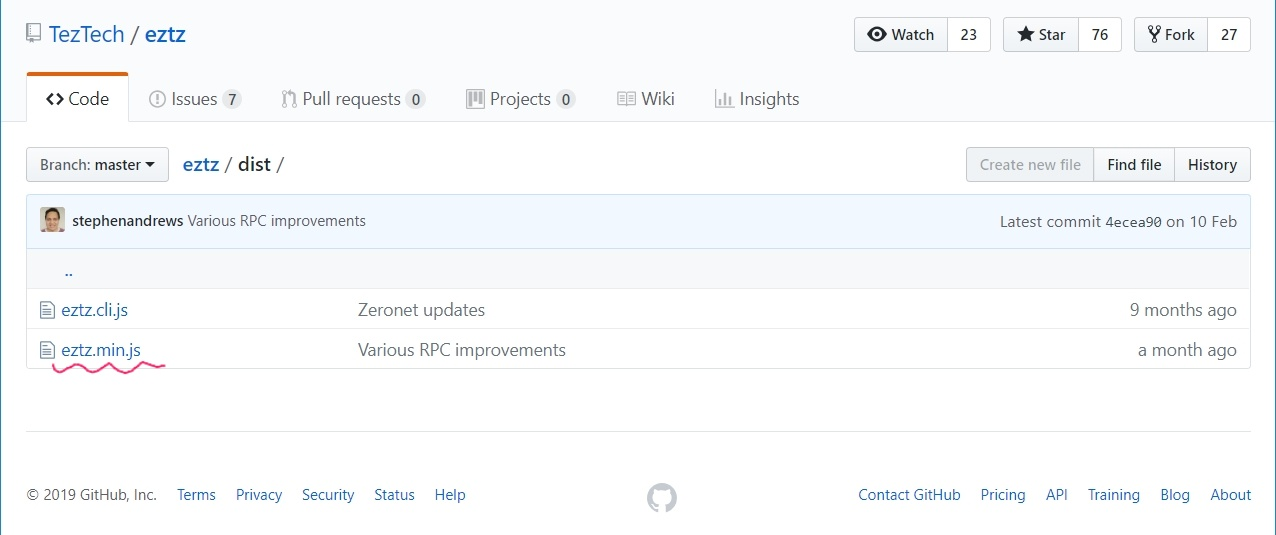The width and height of the screenshot is (1276, 535).
Task: Click the file icon next to eztz.cli.js
Action: tap(47, 310)
